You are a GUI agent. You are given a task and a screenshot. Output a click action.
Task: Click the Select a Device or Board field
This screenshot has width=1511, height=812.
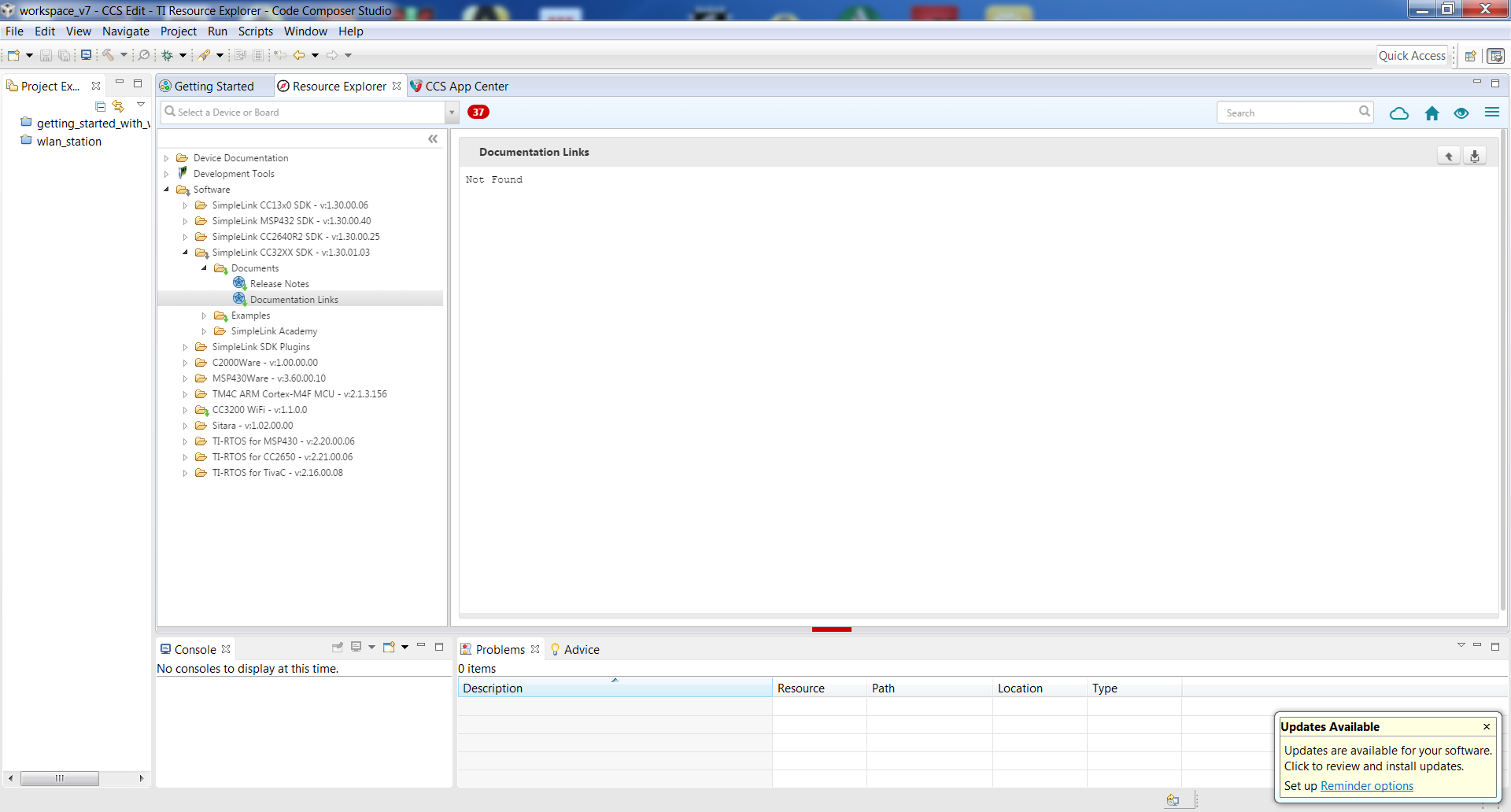pyautogui.click(x=303, y=113)
